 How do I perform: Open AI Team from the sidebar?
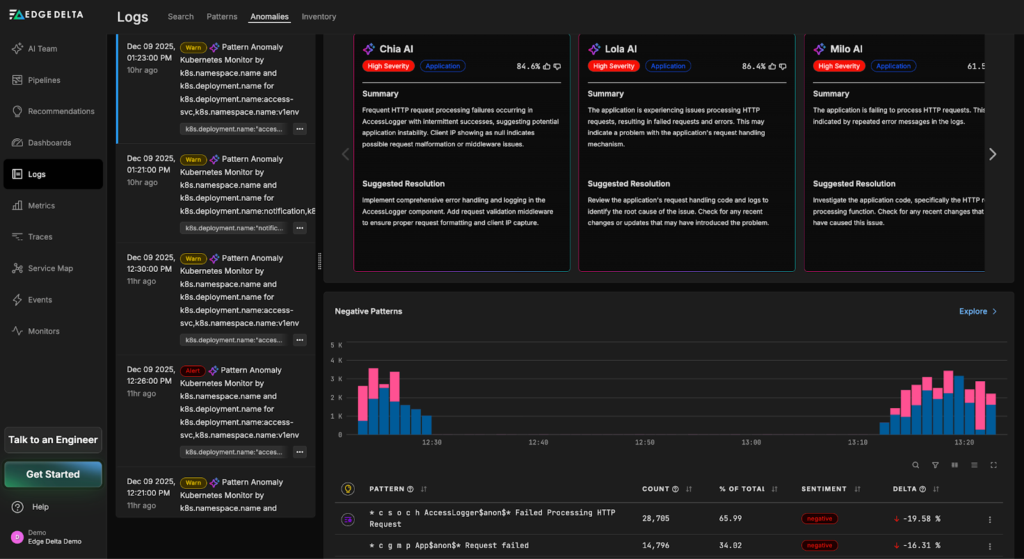[x=41, y=48]
